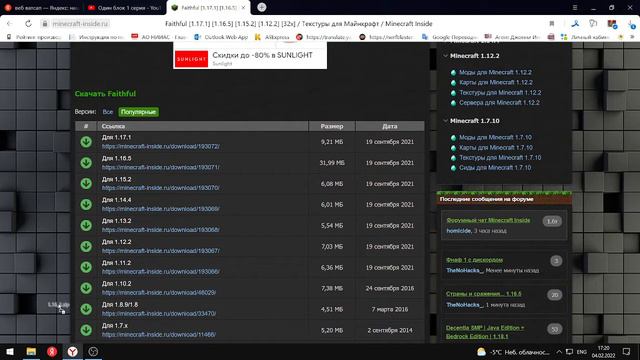Open the browser hamburger menu

tap(575, 7)
